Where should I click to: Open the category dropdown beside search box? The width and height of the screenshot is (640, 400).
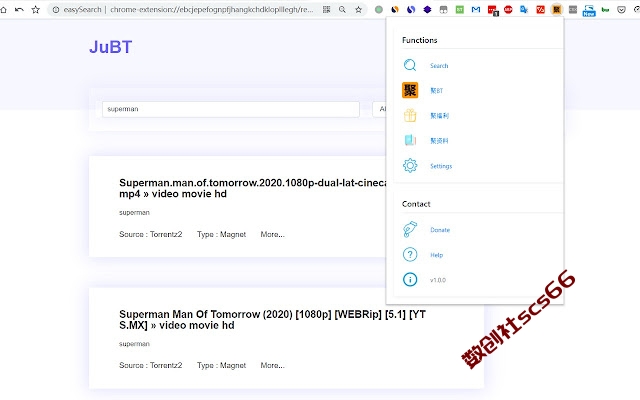(x=379, y=109)
